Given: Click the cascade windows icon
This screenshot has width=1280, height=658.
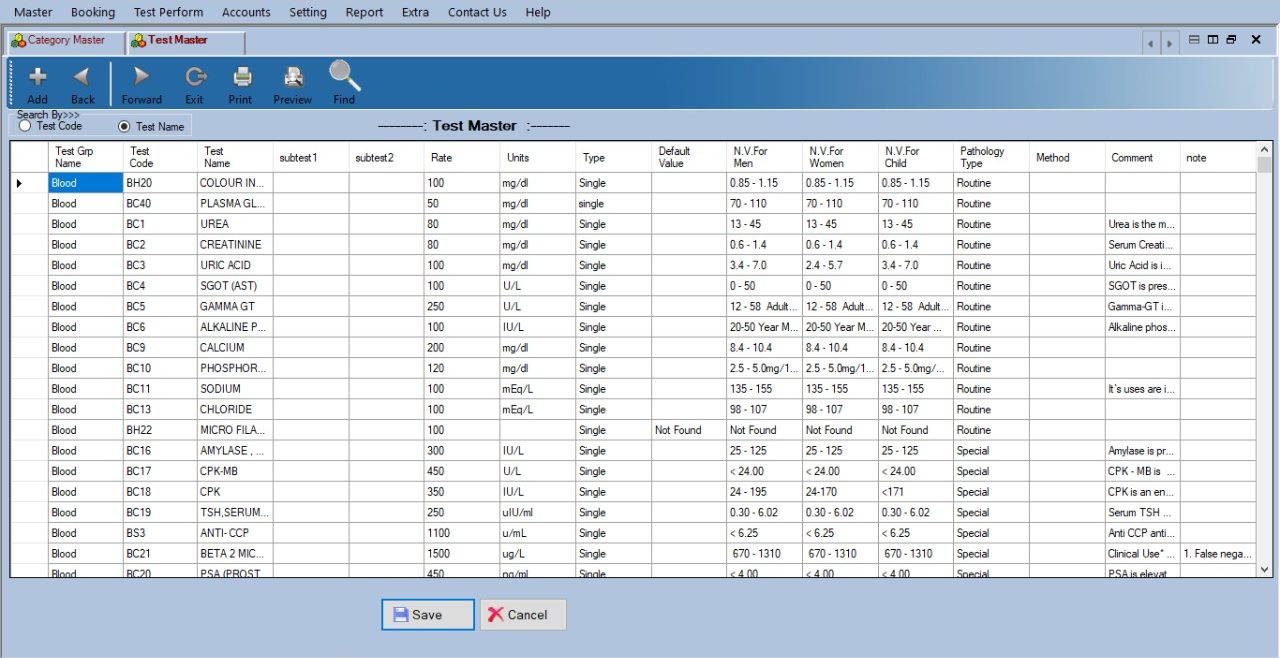Looking at the screenshot, I should [1231, 40].
